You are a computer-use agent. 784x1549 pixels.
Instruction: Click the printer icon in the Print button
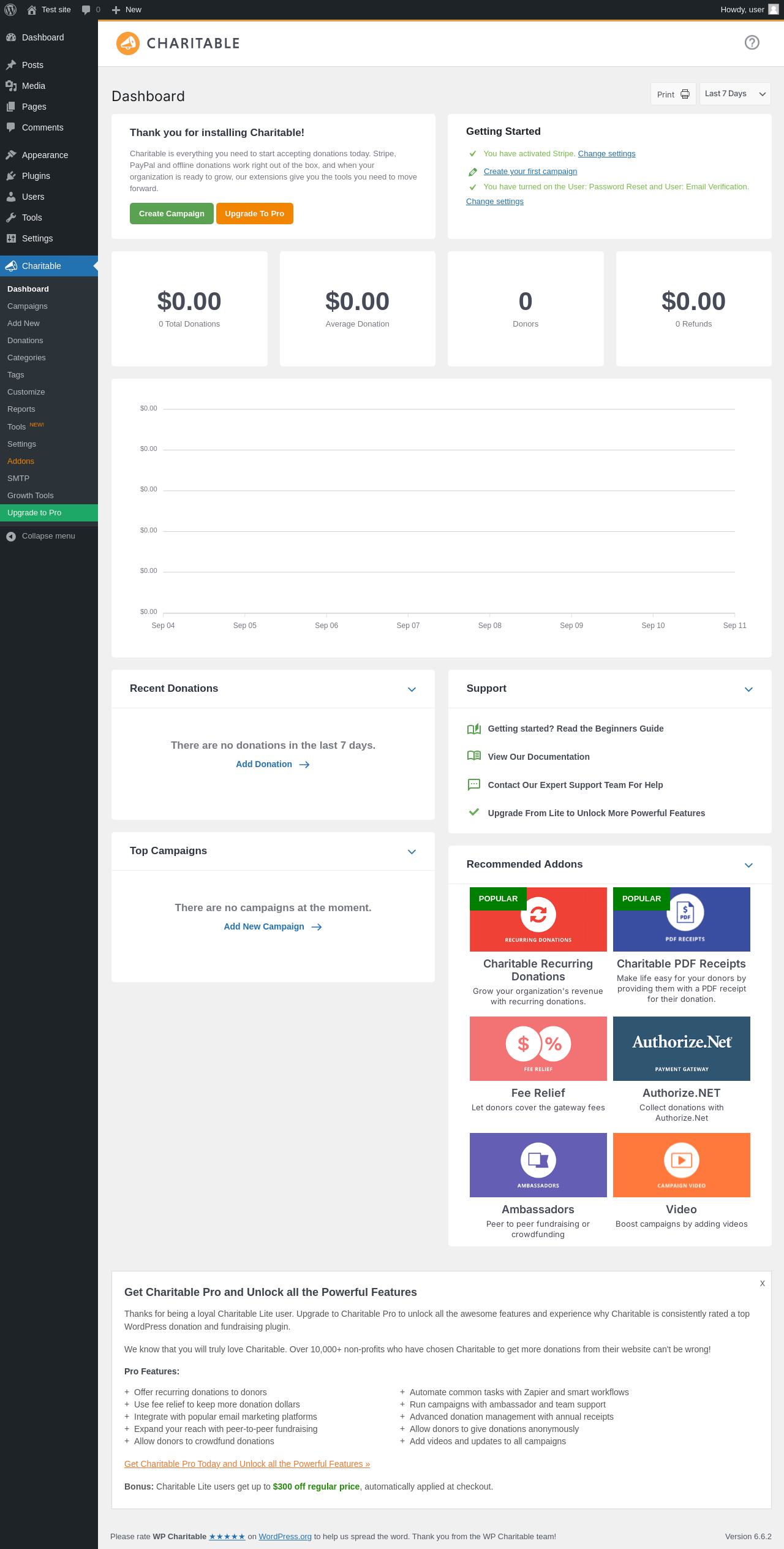pyautogui.click(x=685, y=94)
